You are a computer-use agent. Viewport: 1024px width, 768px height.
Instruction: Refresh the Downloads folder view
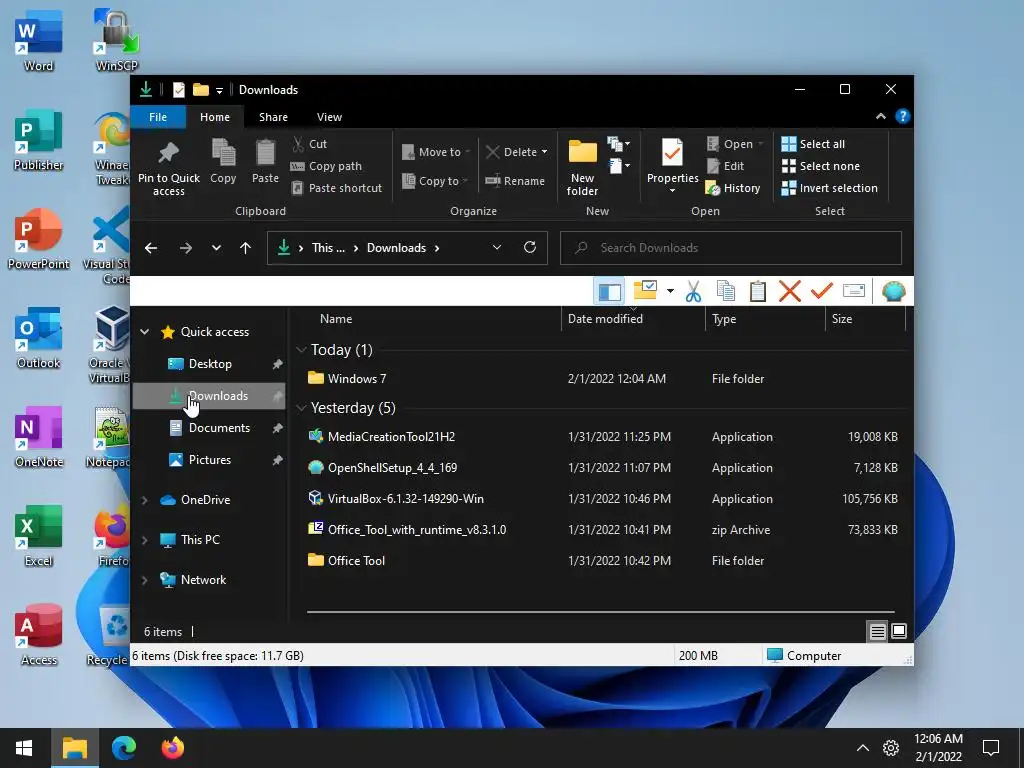coord(530,248)
